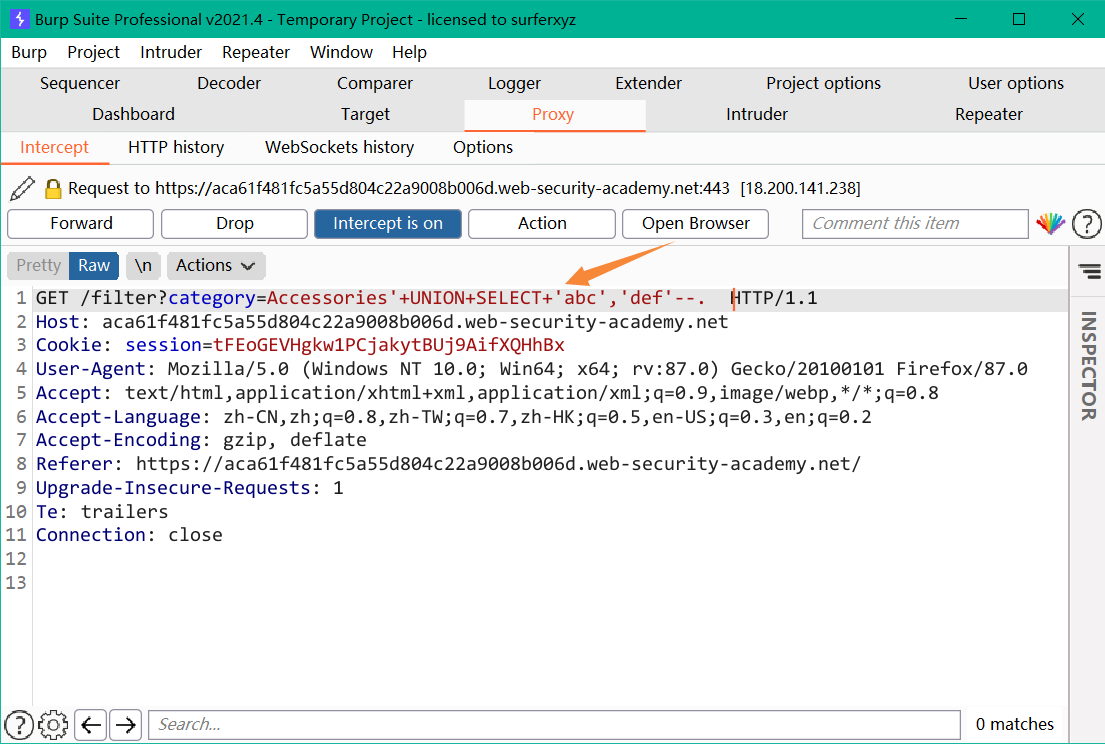Switch to the Extender tab
This screenshot has width=1105, height=744.
[648, 83]
